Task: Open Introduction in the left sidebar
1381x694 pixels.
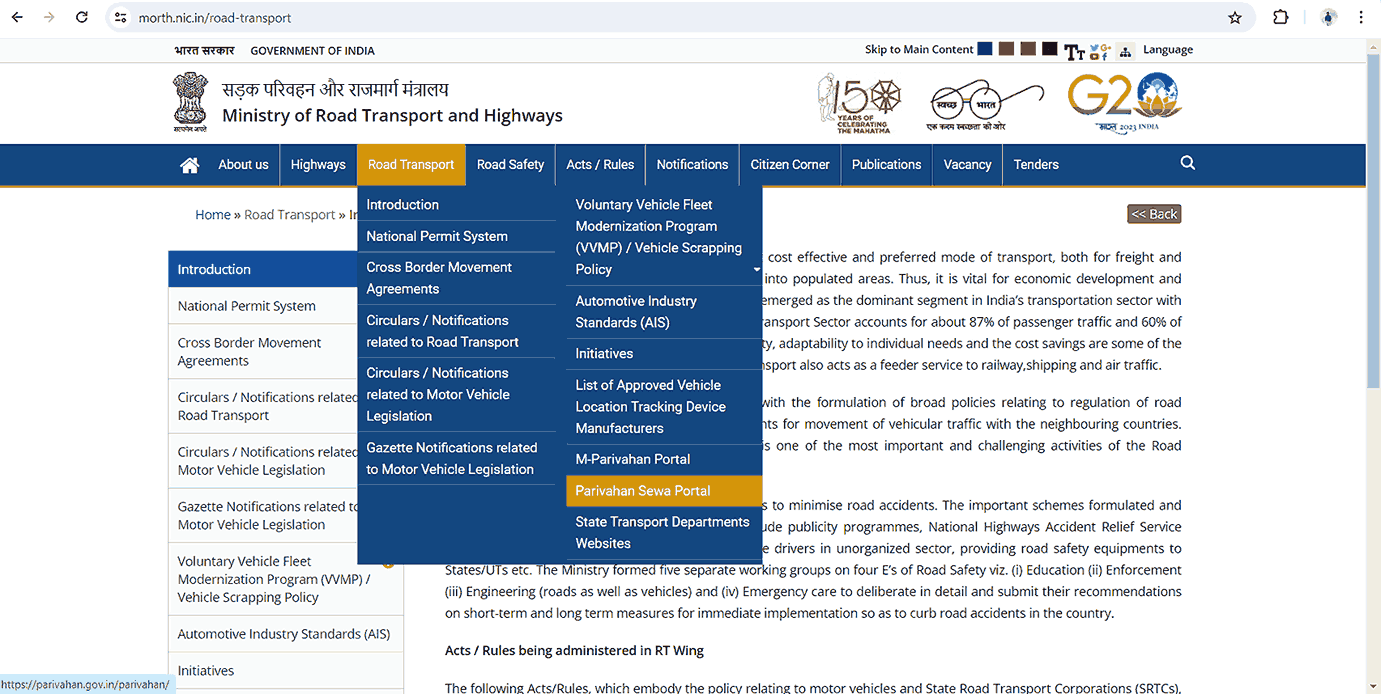Action: [263, 269]
